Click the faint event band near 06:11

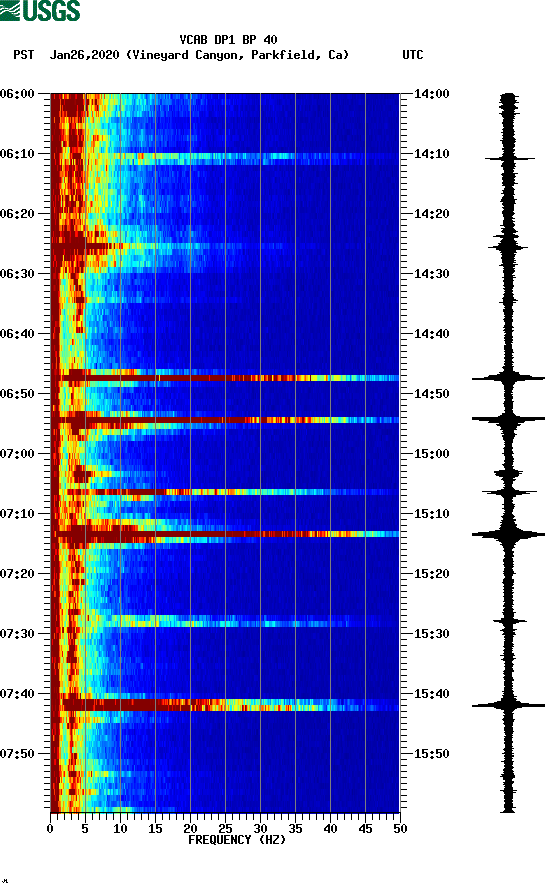225,158
